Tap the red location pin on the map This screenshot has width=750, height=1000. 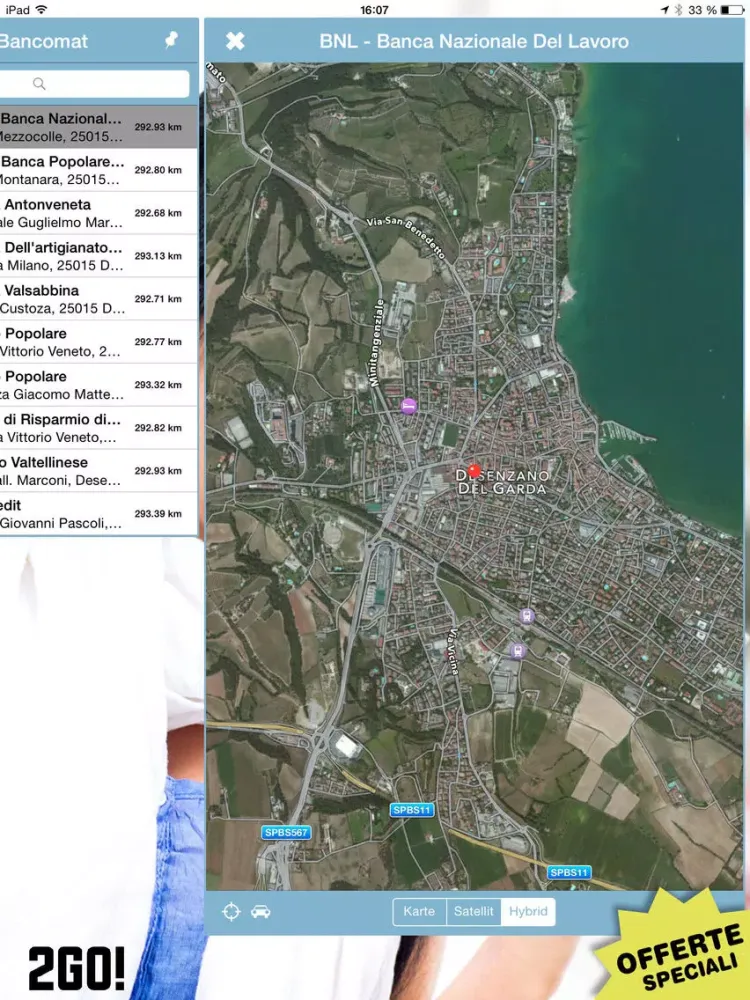(x=474, y=471)
